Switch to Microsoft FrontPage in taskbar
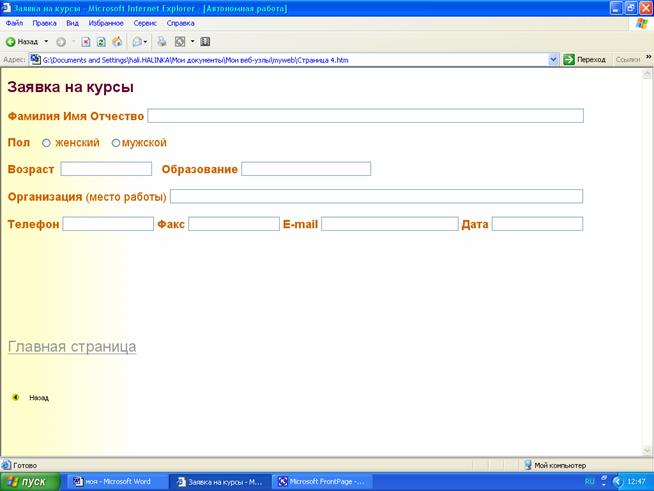This screenshot has width=654, height=491. pyautogui.click(x=323, y=482)
